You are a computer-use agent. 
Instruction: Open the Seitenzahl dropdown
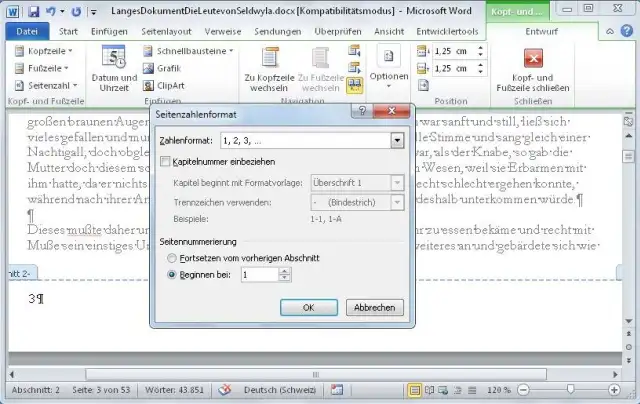click(x=46, y=85)
